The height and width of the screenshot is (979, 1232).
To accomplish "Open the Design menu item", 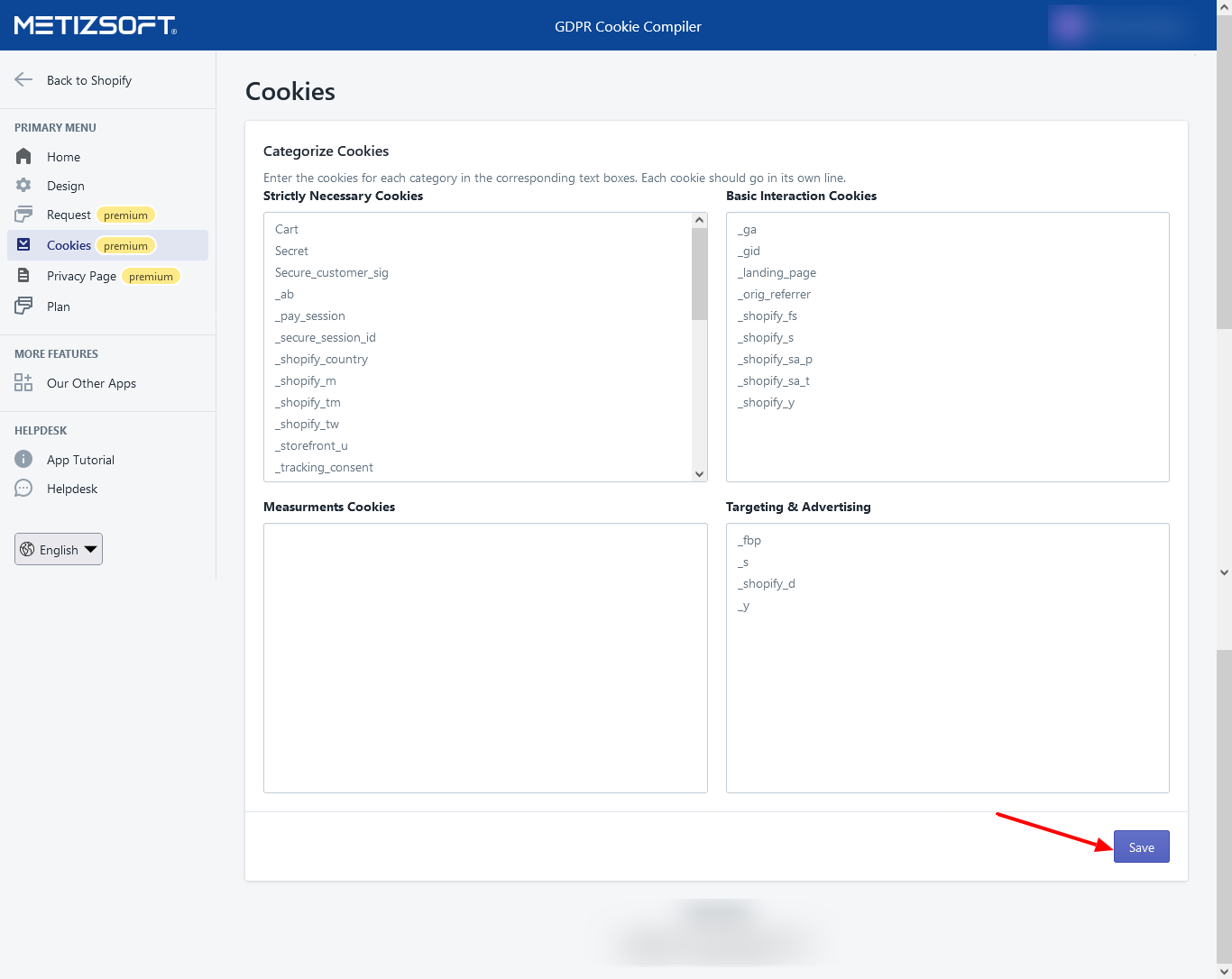I will 66,186.
